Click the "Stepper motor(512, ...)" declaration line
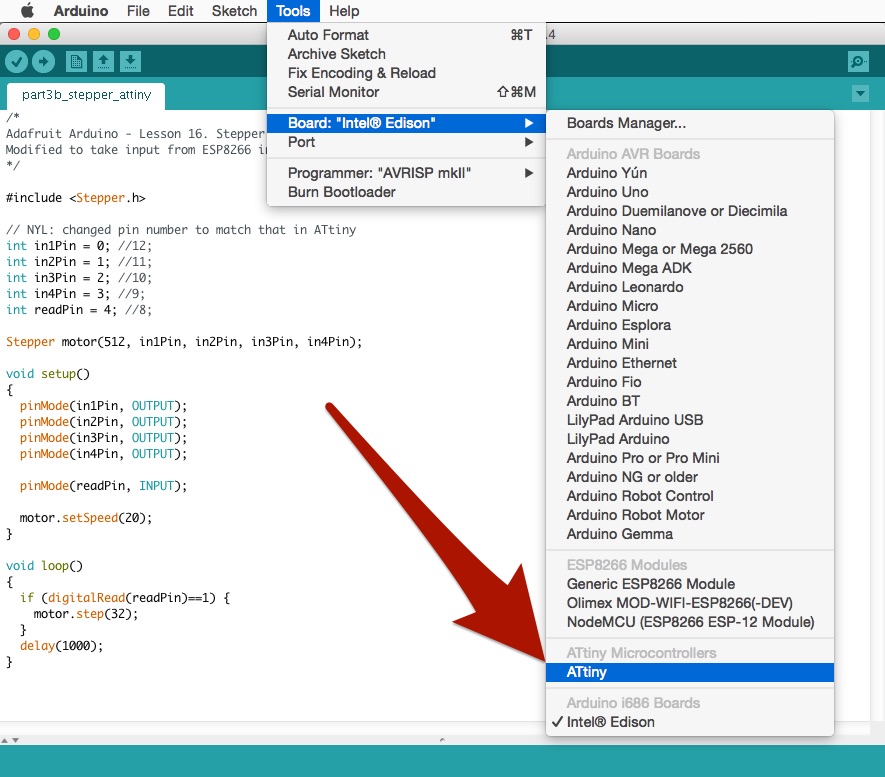This screenshot has height=777, width=885. 184,342
